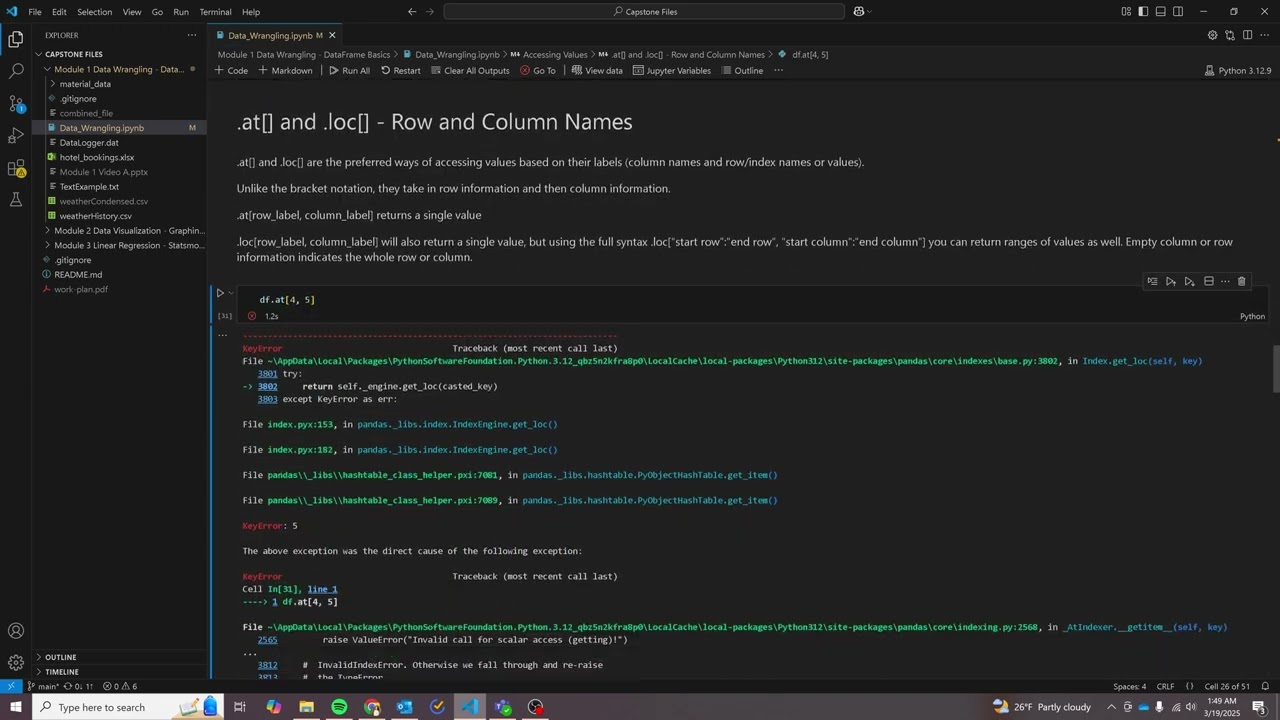Open more cell actions ellipsis
Image resolution: width=1280 pixels, height=720 pixels.
pos(1225,282)
